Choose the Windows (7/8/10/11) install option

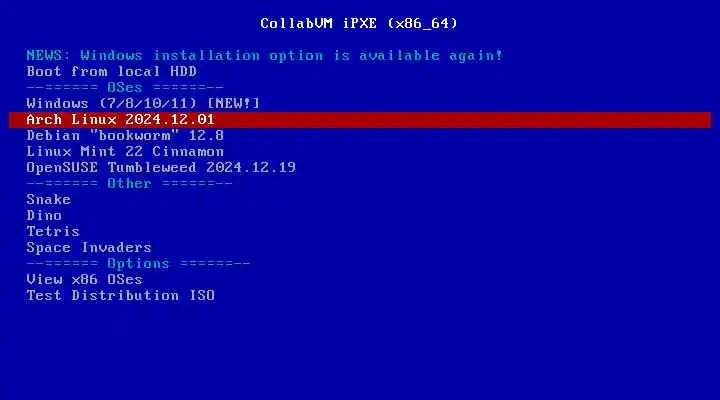pos(143,103)
